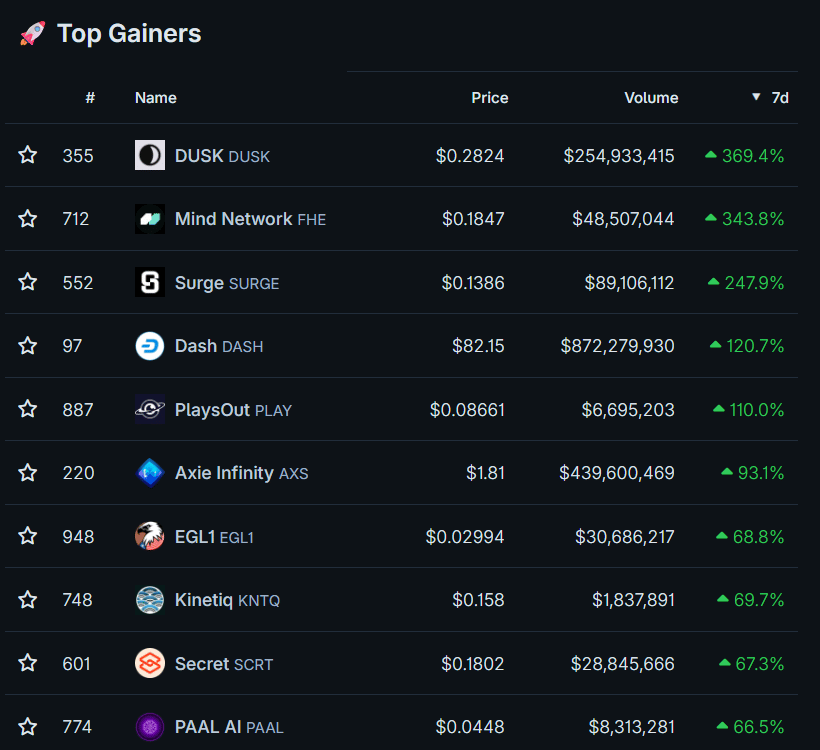Click the 247.9% gain value

click(x=754, y=283)
